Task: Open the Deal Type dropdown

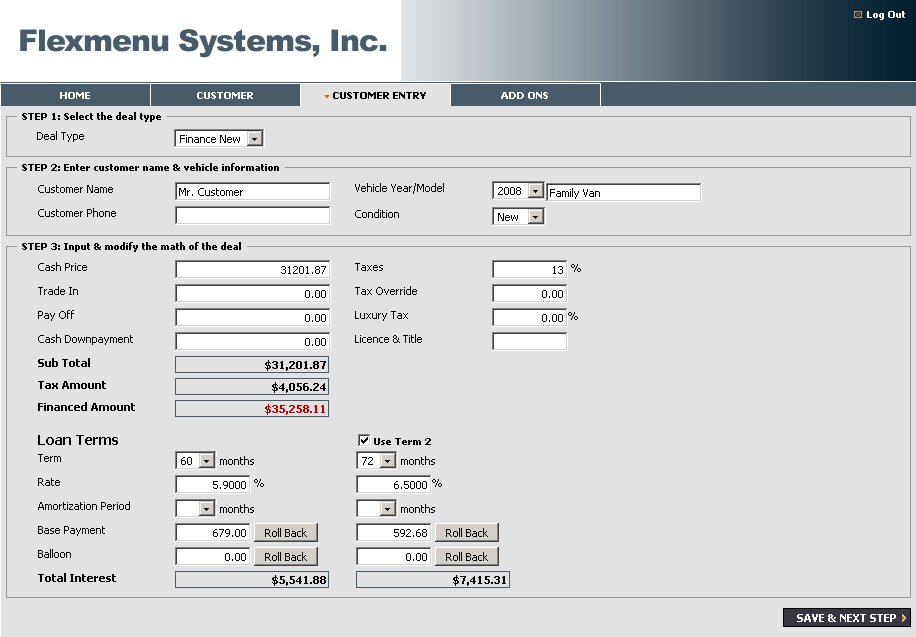Action: 218,139
